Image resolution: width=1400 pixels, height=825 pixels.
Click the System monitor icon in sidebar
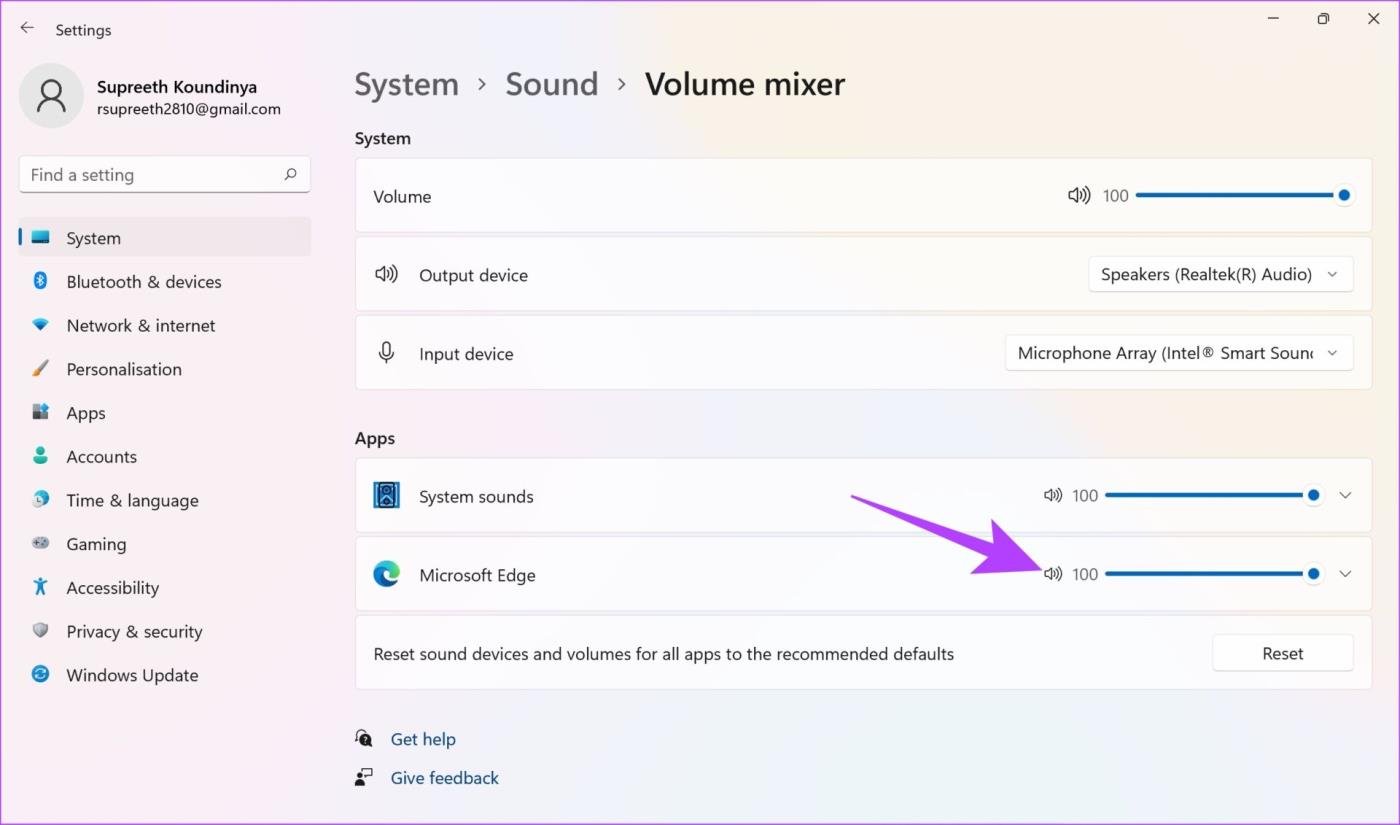point(40,237)
